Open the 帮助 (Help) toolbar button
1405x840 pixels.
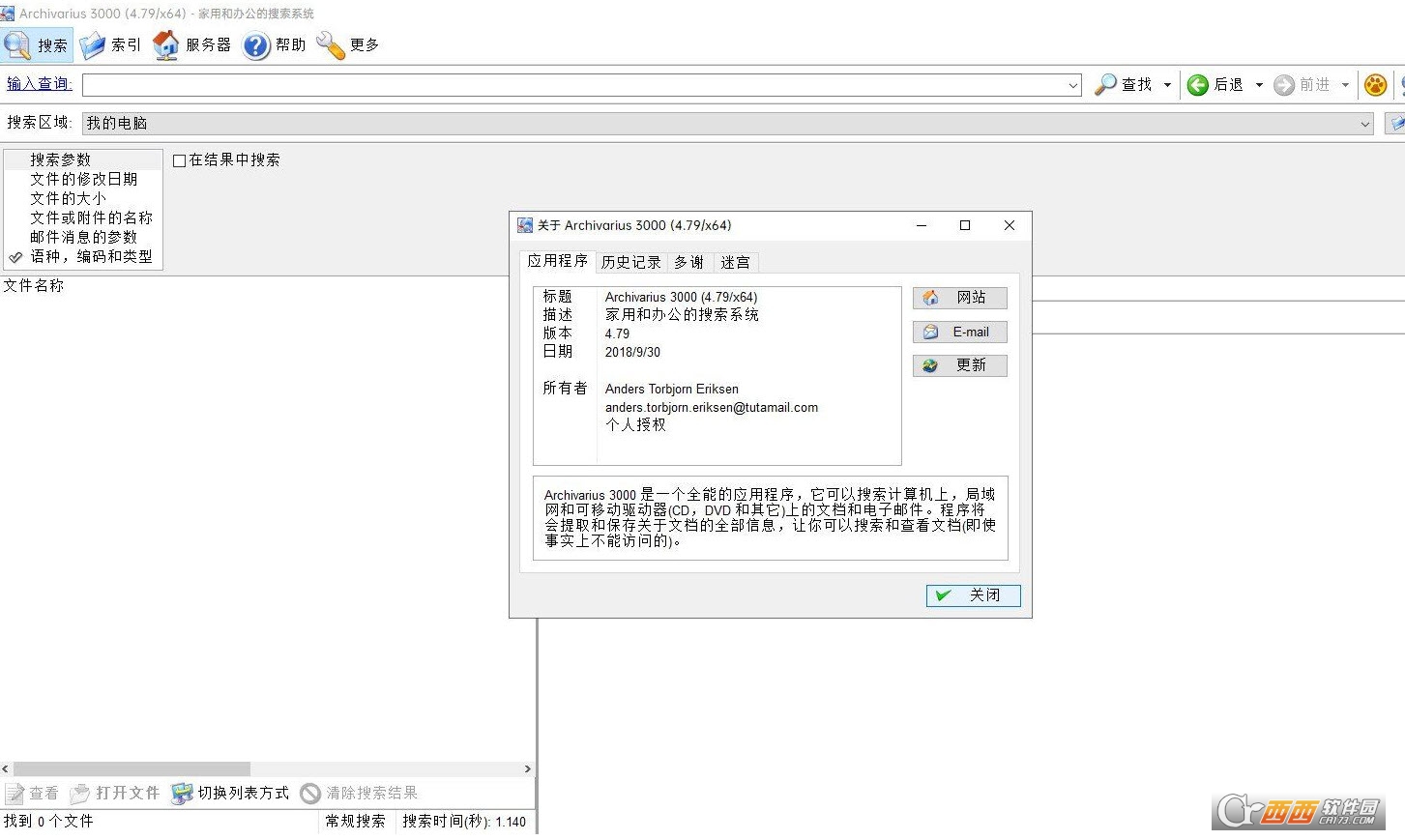pos(274,45)
